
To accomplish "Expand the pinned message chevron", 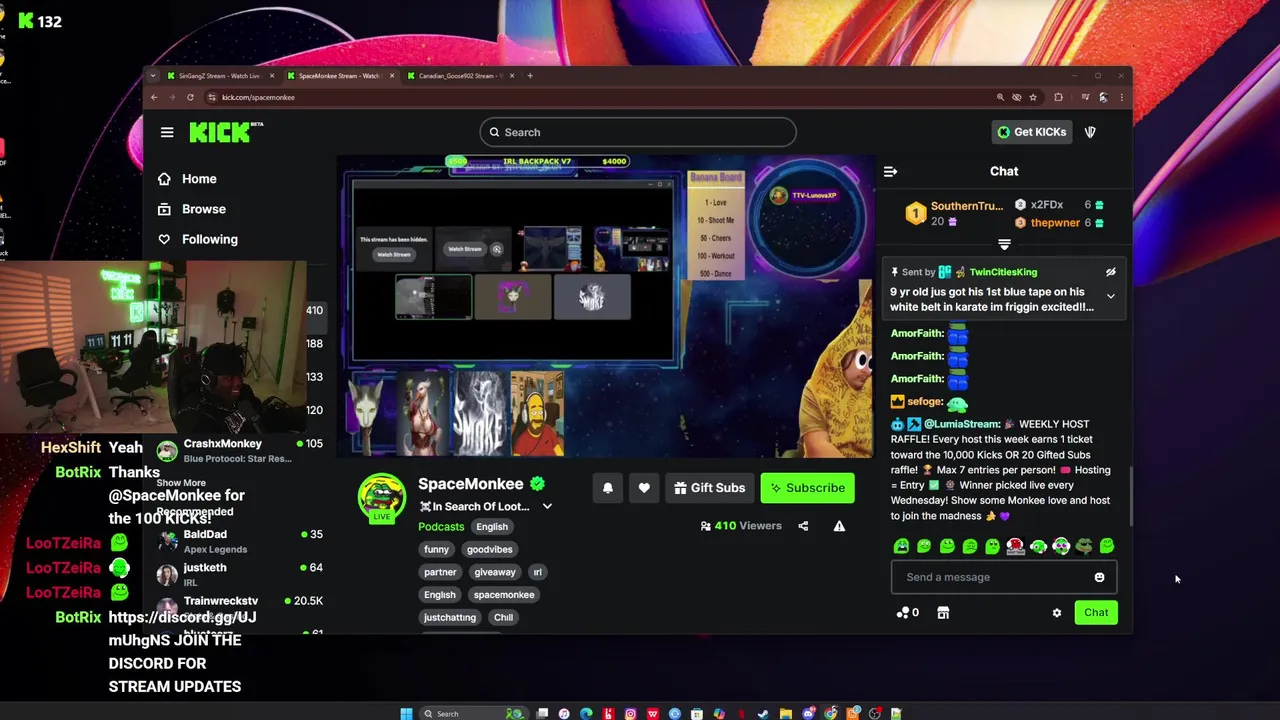I will click(x=1110, y=296).
